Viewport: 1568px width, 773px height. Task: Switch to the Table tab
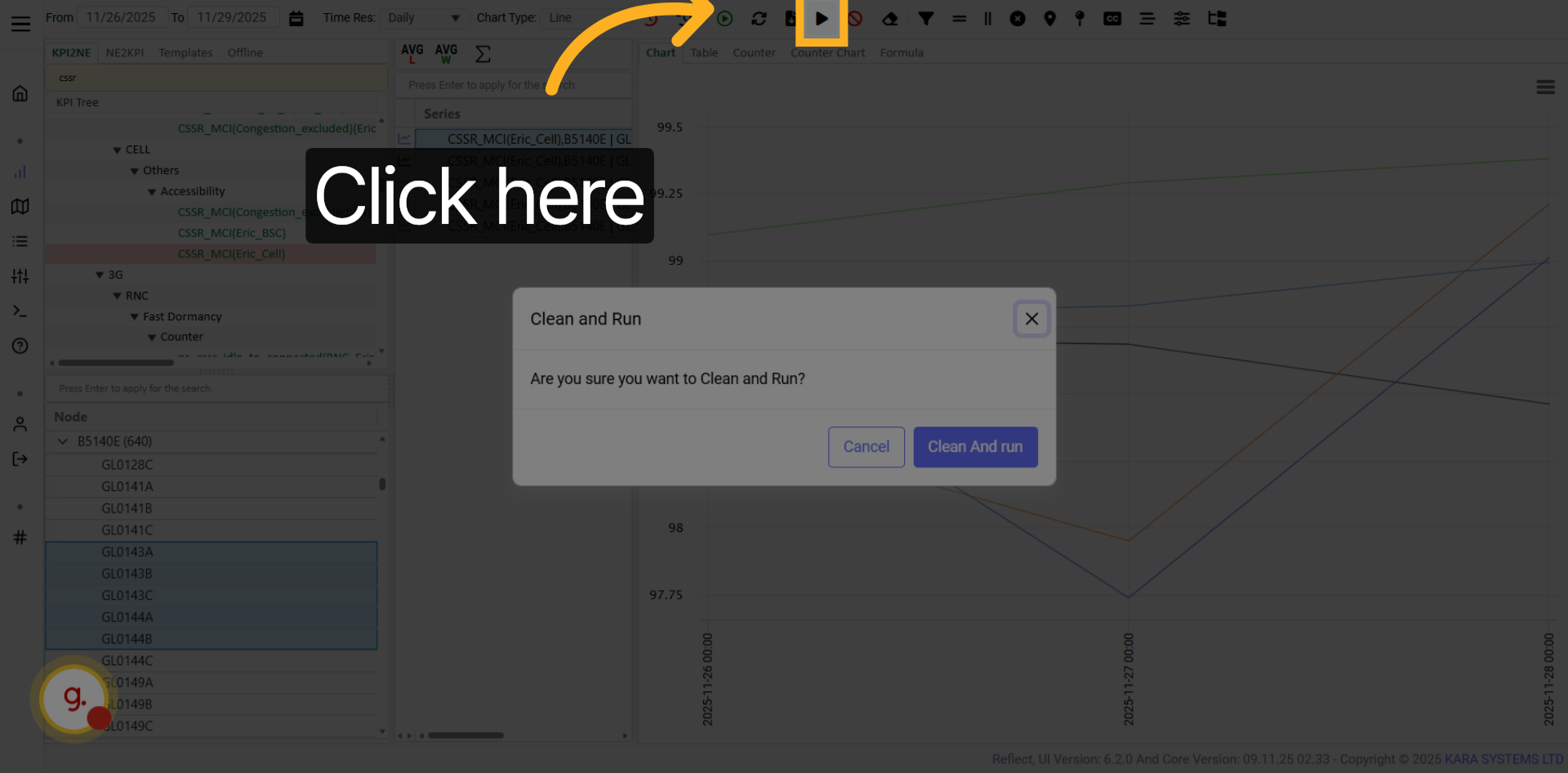[704, 52]
